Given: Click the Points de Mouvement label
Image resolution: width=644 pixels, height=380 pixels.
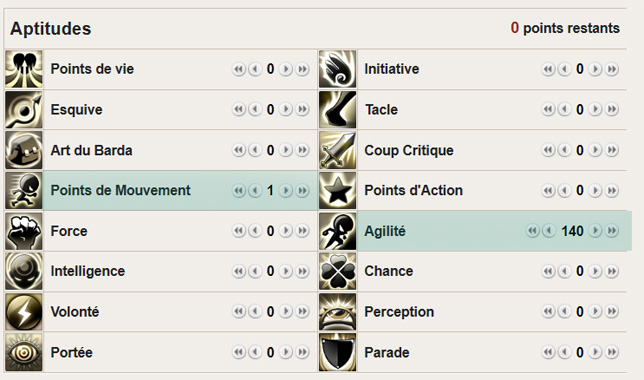Looking at the screenshot, I should pos(120,191).
